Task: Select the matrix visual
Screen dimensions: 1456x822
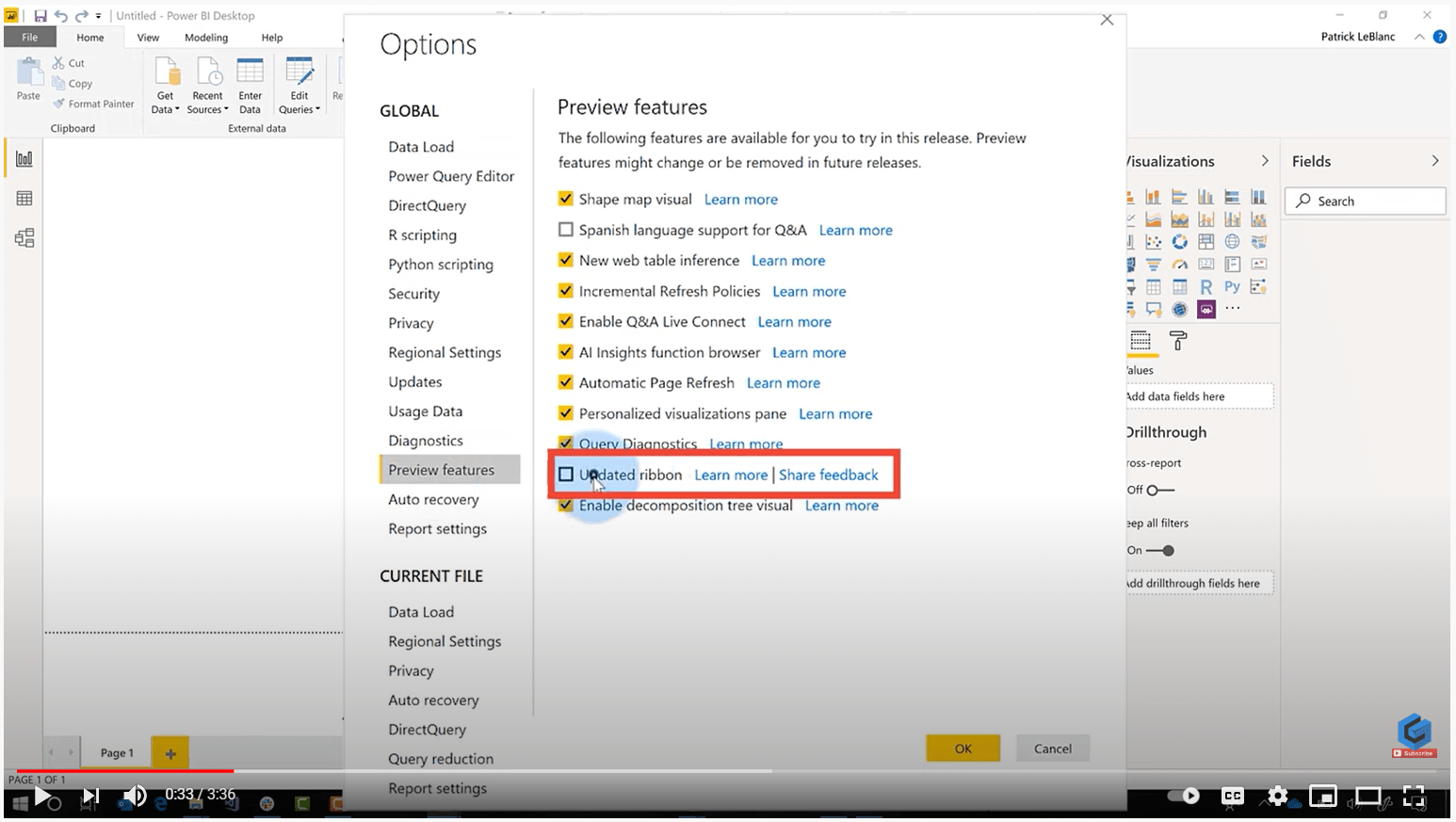Action: [1179, 287]
